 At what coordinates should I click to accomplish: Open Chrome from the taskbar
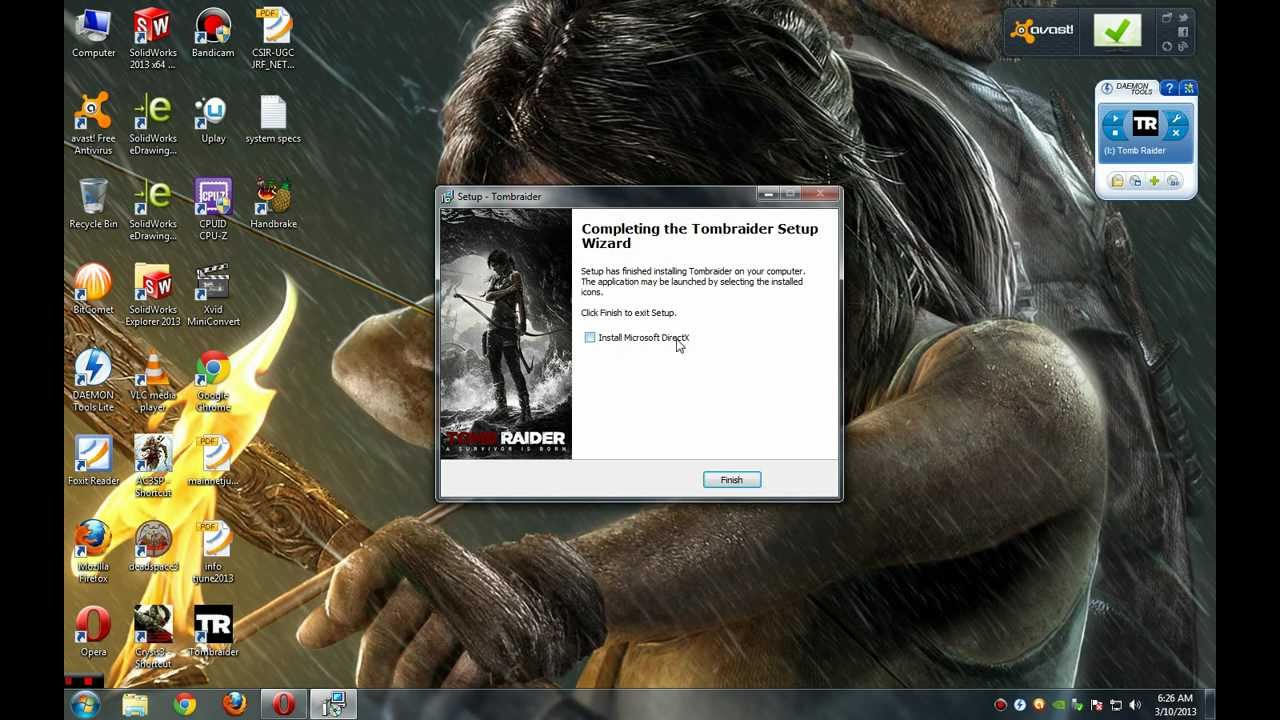(x=184, y=705)
